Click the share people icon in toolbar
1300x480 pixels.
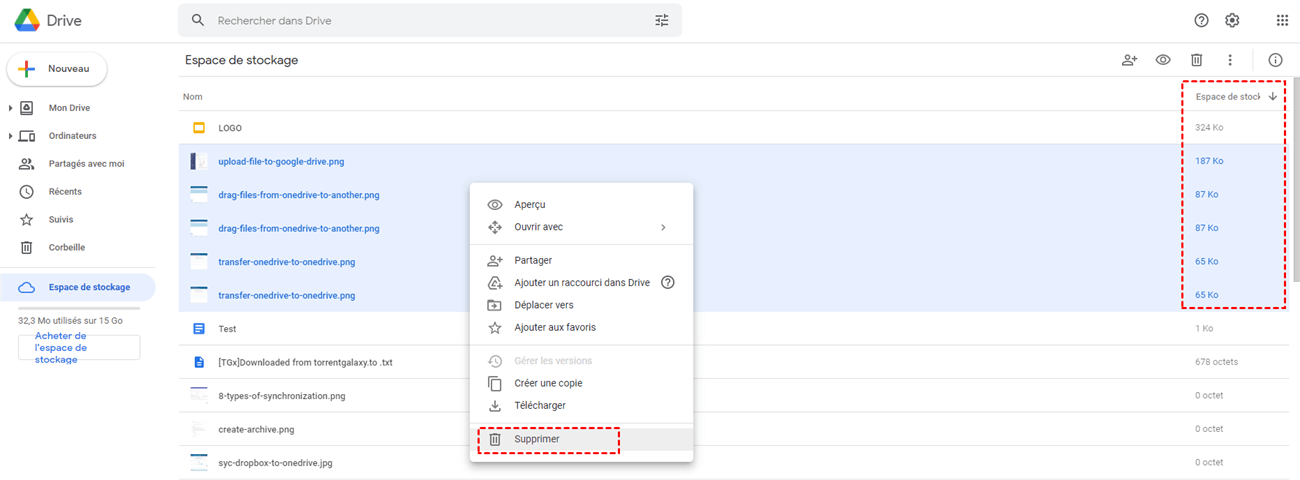point(1129,60)
